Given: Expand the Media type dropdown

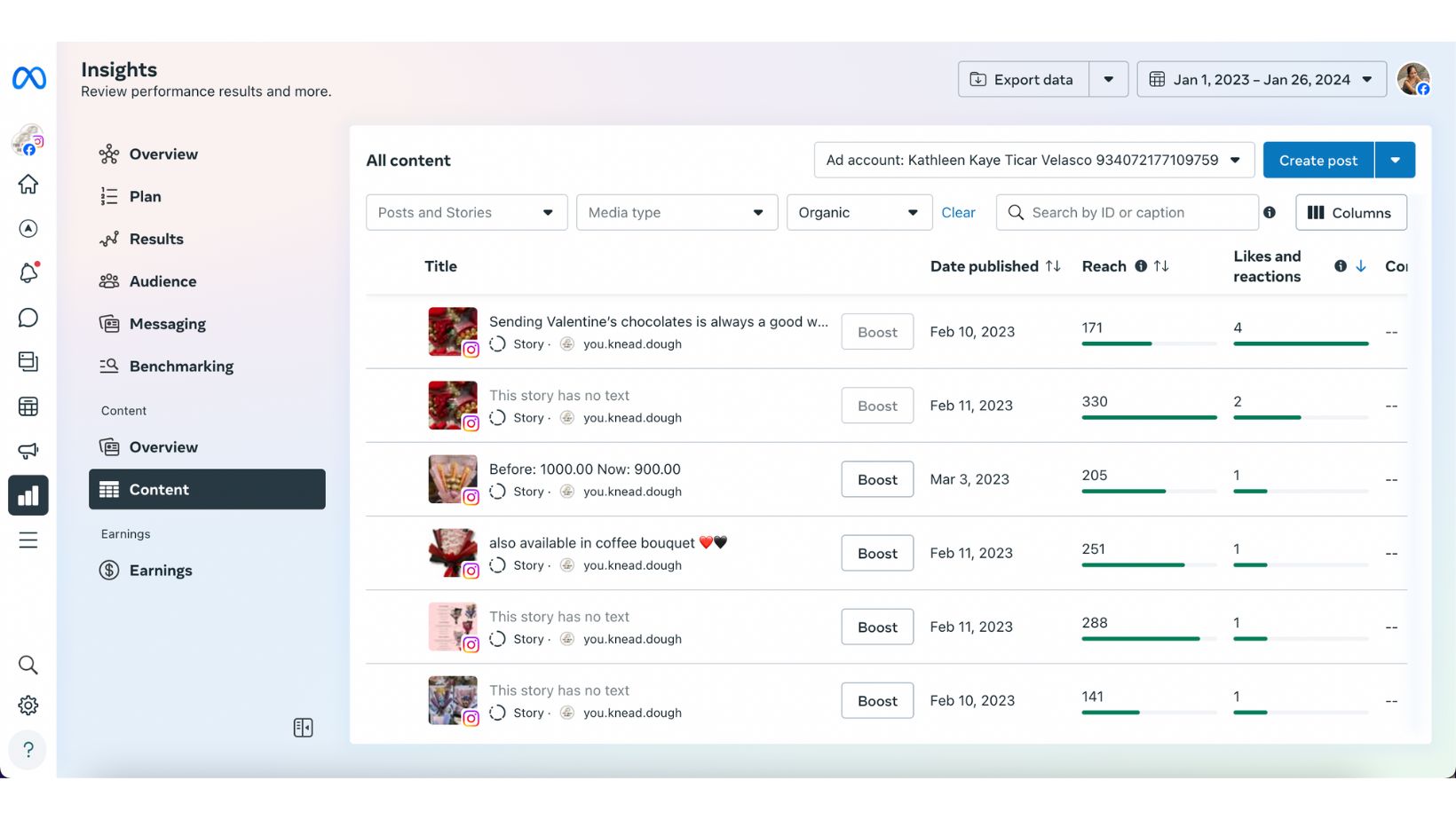Looking at the screenshot, I should [x=677, y=213].
